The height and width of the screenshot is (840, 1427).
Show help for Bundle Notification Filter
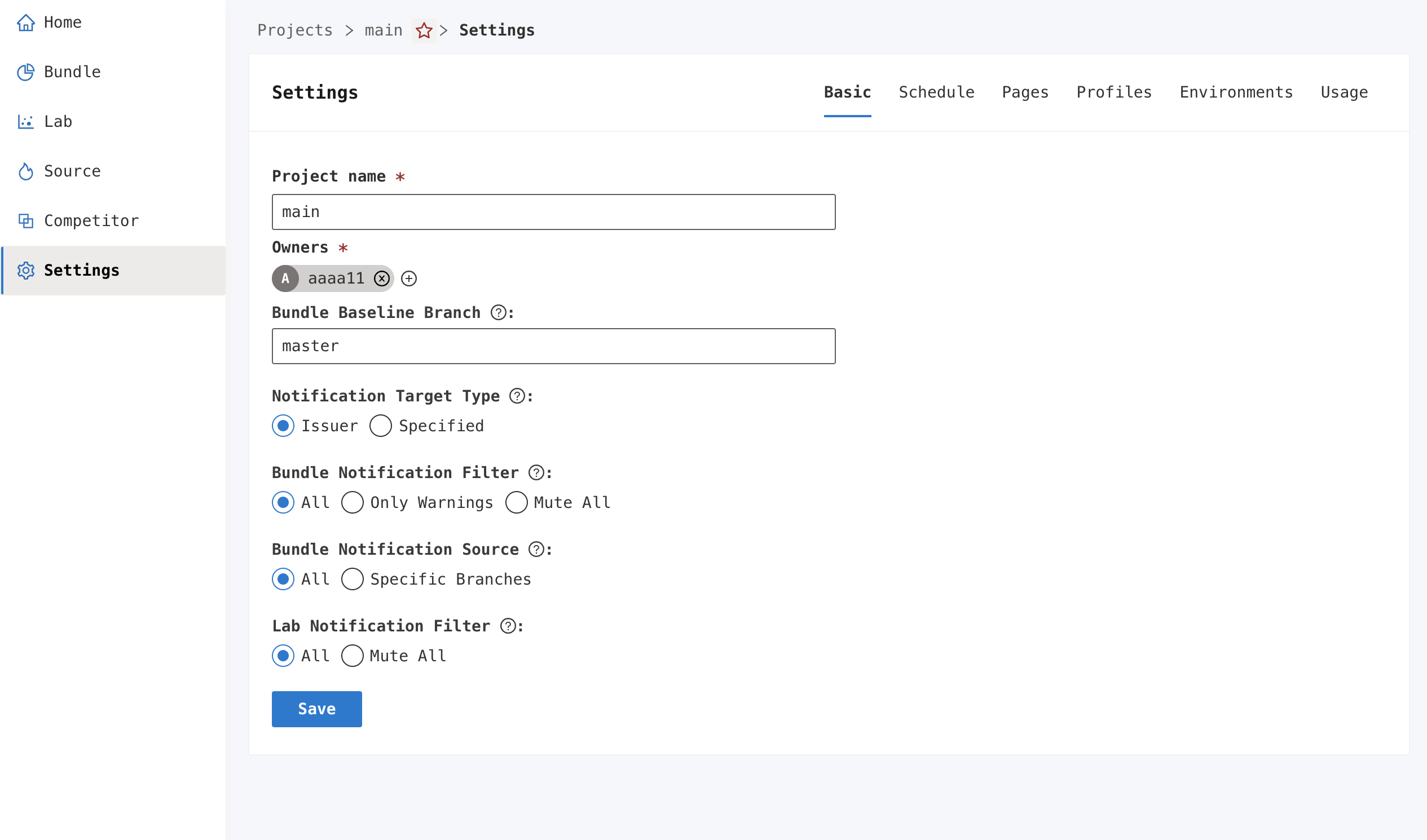pos(536,472)
